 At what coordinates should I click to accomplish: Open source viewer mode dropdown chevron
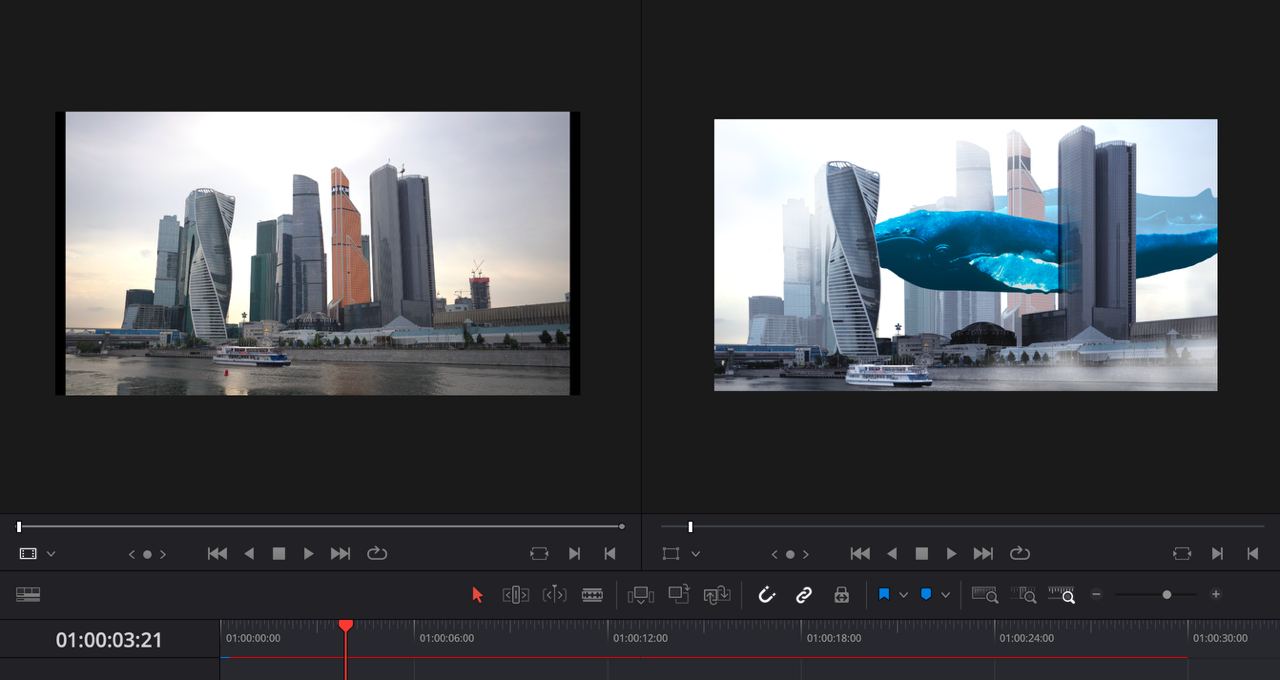tap(51, 554)
